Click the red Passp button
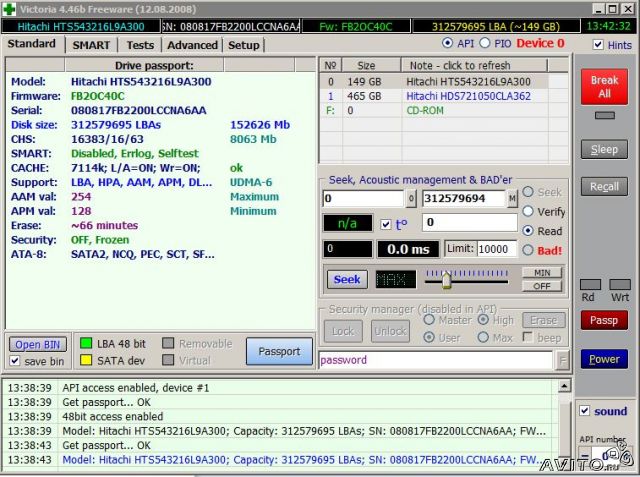Screen dimensions: 640x477 (604, 320)
